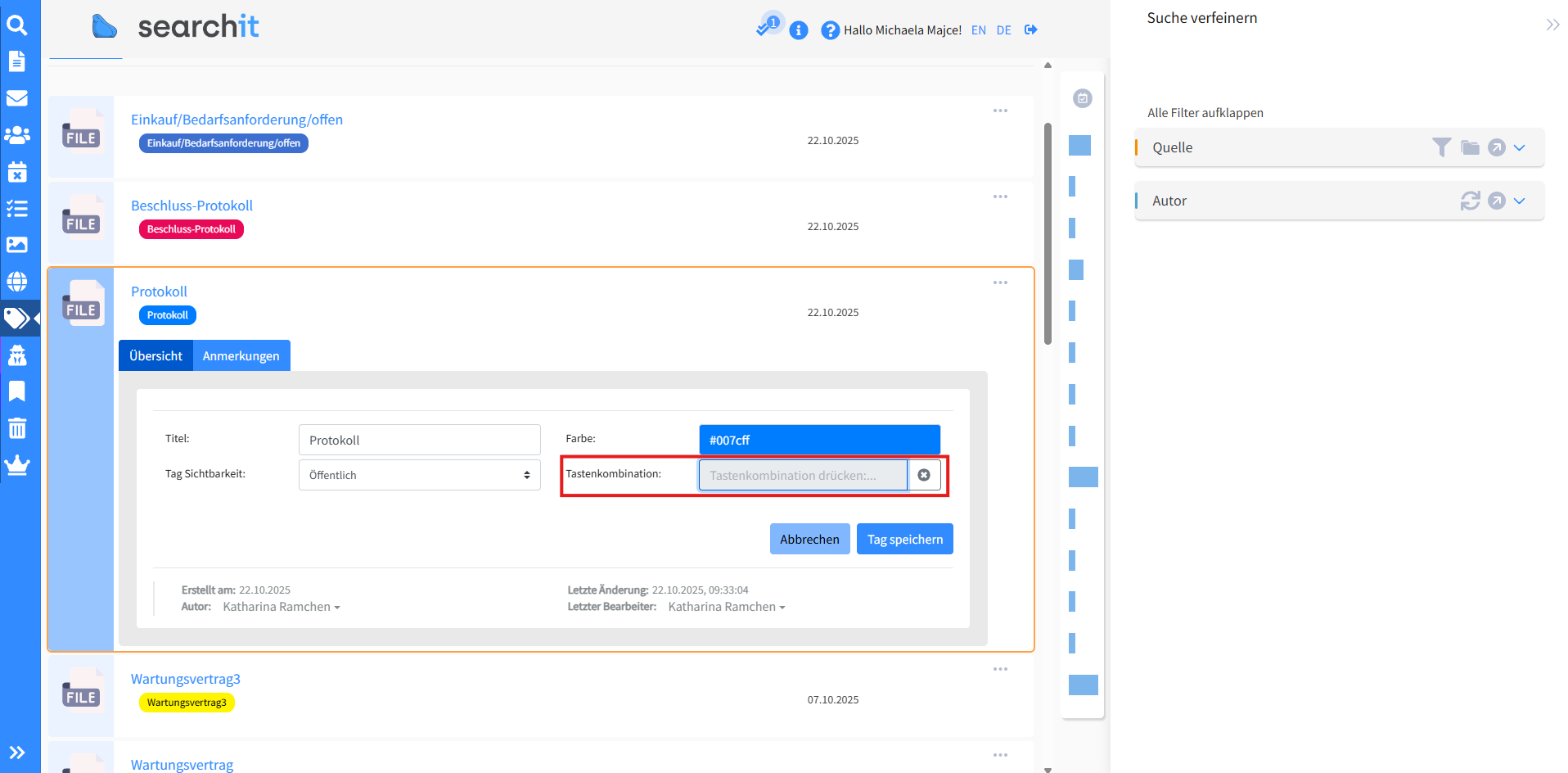Expand the Autor filter chevron

point(1520,201)
